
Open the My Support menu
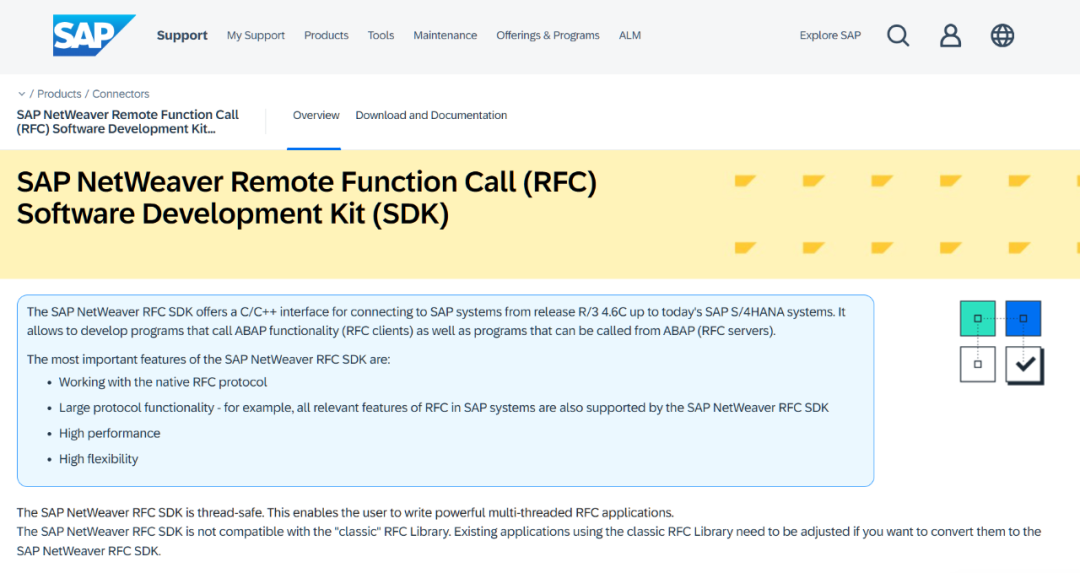(256, 35)
